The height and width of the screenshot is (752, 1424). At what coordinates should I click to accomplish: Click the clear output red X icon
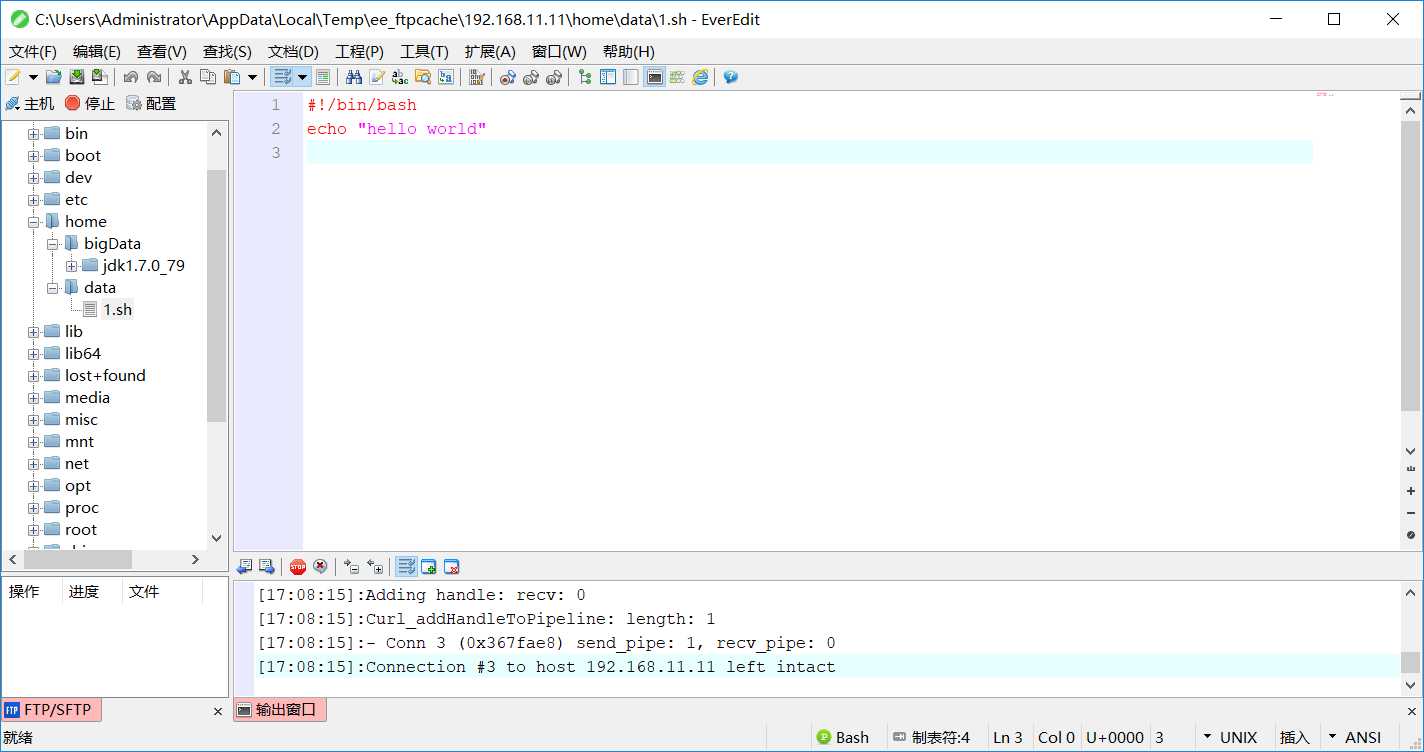coord(320,567)
